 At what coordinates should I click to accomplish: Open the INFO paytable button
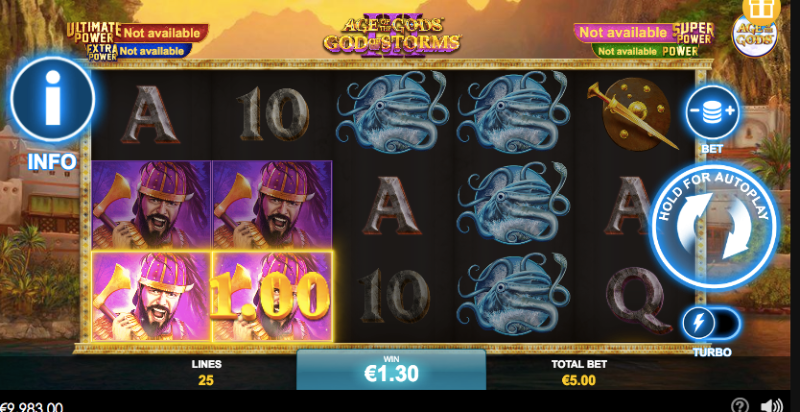tap(53, 99)
